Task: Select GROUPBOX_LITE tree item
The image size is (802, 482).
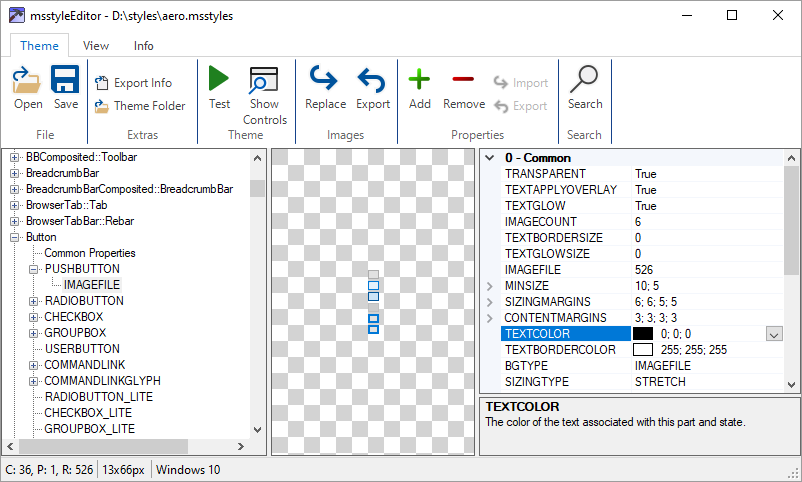Action: click(90, 429)
